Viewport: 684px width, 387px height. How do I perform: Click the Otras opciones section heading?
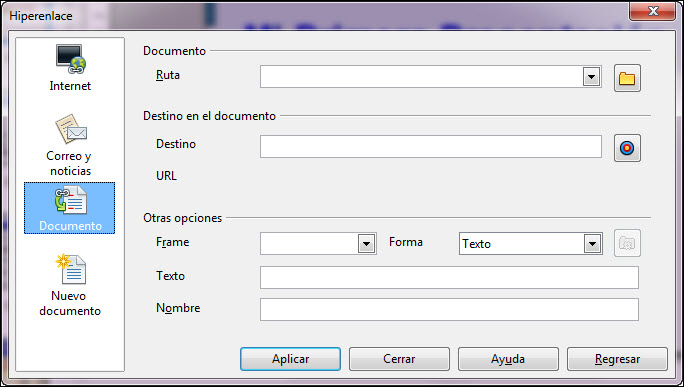pos(182,218)
